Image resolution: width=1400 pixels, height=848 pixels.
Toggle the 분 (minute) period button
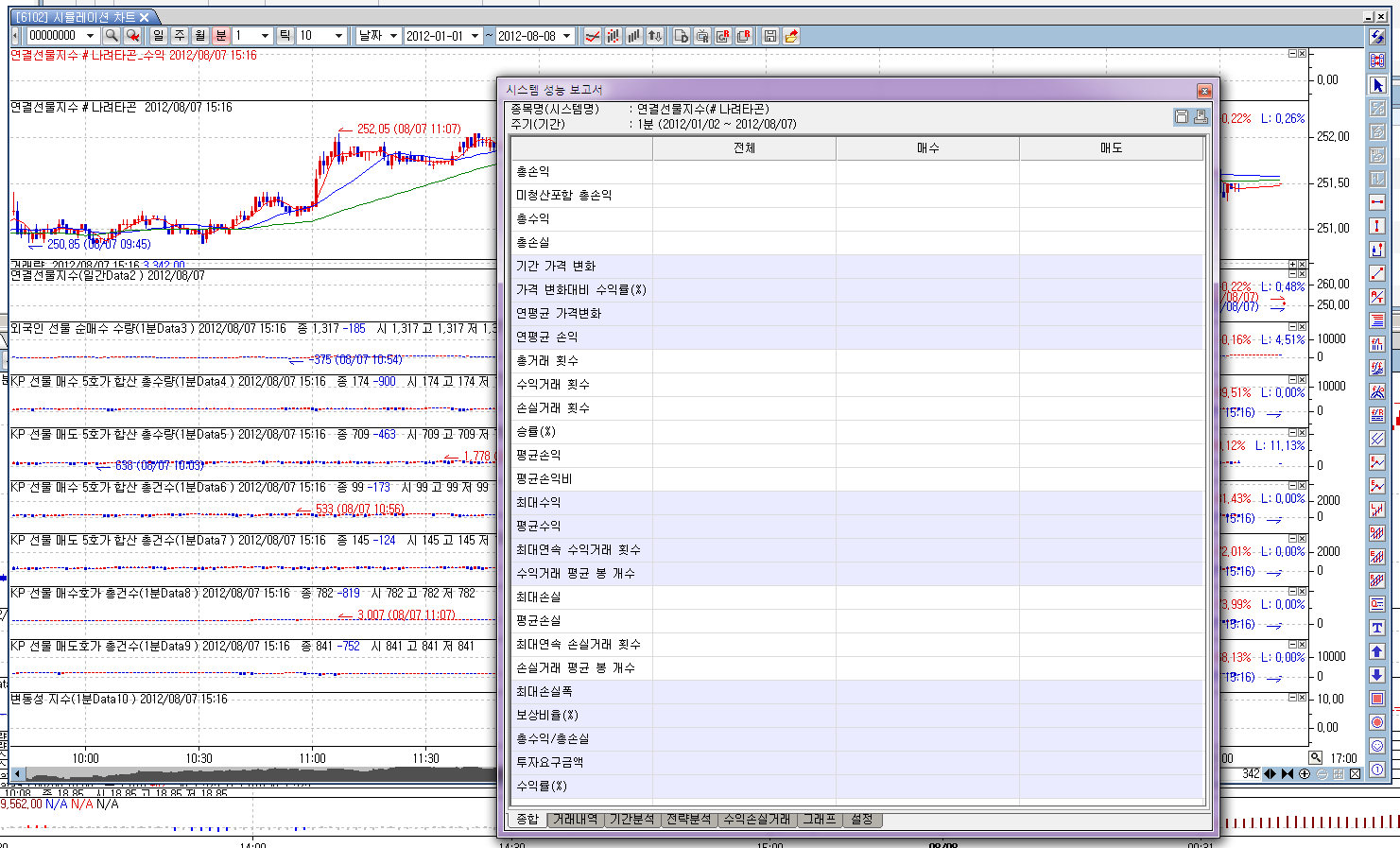click(220, 36)
